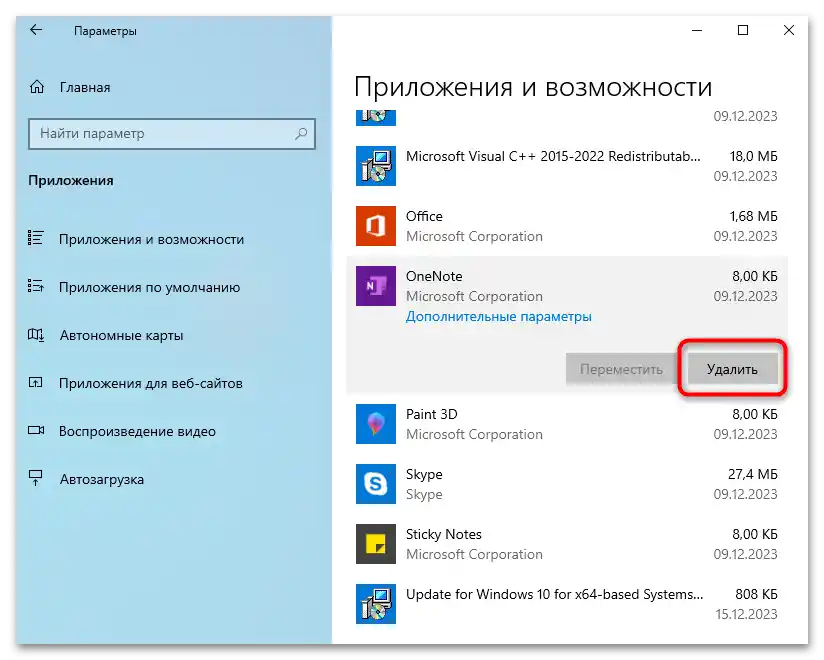This screenshot has width=824, height=660.
Task: Click the OneNote app icon
Action: point(375,286)
